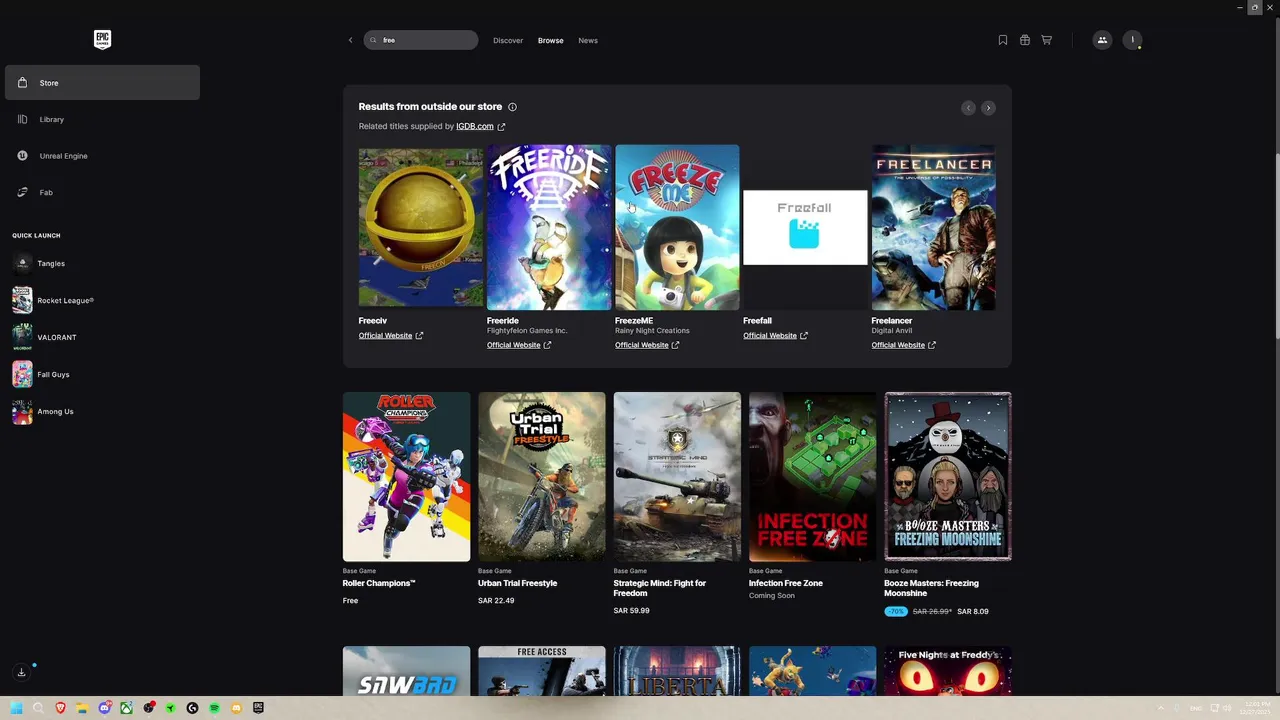Click the 'Infection Free Zone' title text
The image size is (1280, 720).
[786, 583]
